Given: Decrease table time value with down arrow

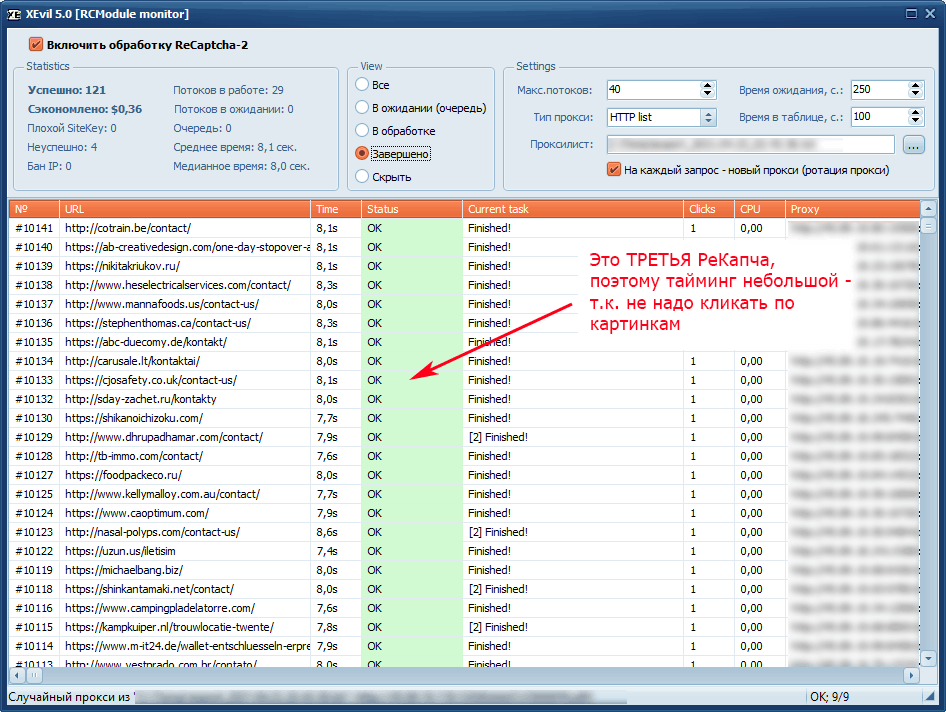Looking at the screenshot, I should point(916,121).
